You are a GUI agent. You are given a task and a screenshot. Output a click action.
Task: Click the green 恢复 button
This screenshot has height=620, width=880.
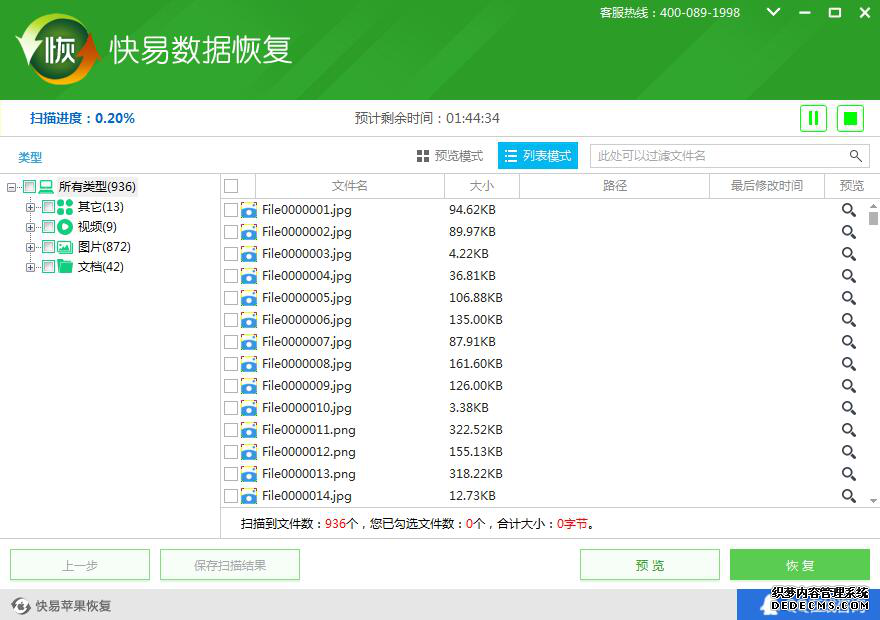(x=799, y=565)
